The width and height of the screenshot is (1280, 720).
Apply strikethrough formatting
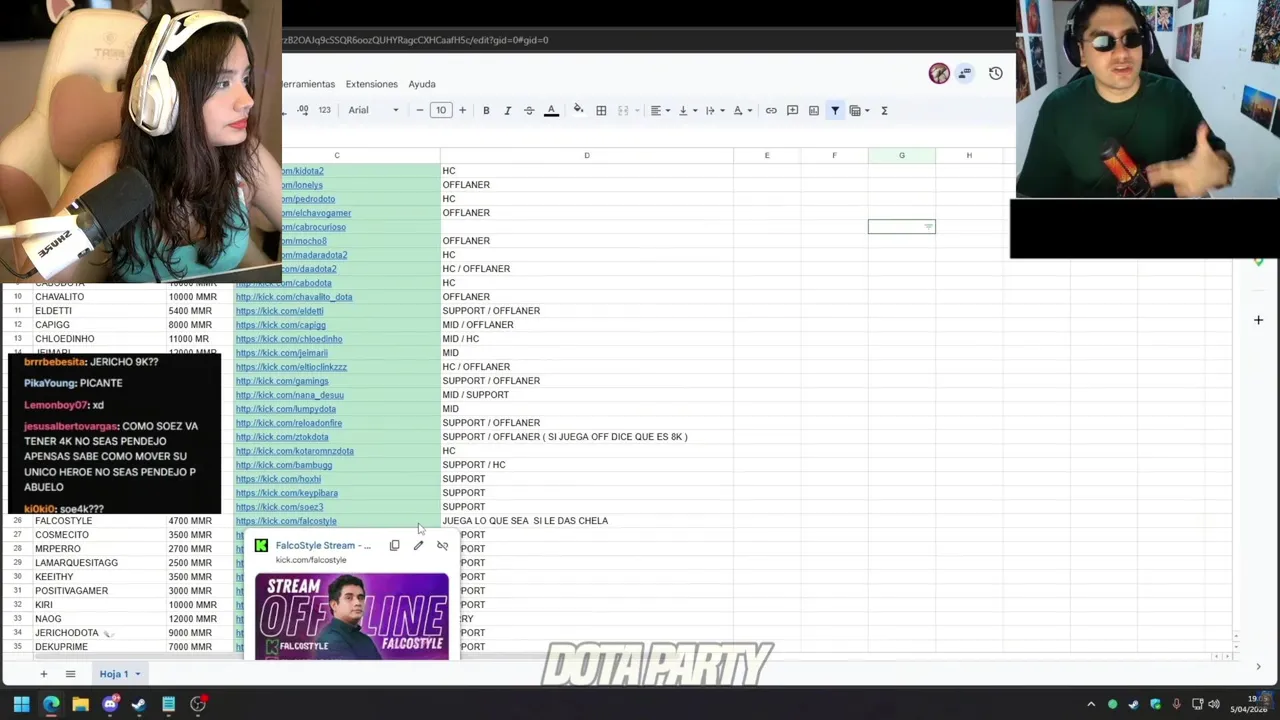(x=529, y=111)
